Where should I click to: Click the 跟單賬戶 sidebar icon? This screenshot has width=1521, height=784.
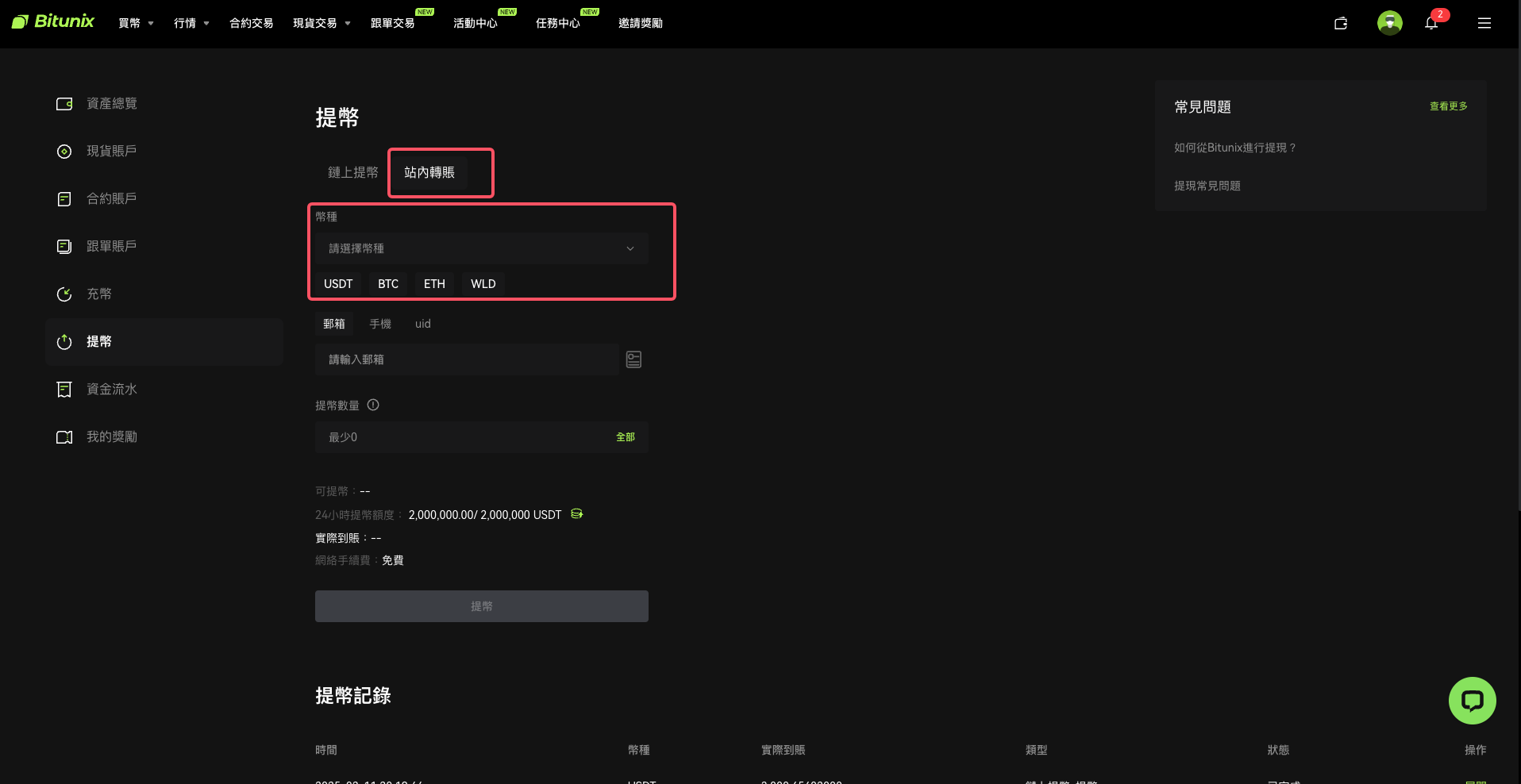64,247
